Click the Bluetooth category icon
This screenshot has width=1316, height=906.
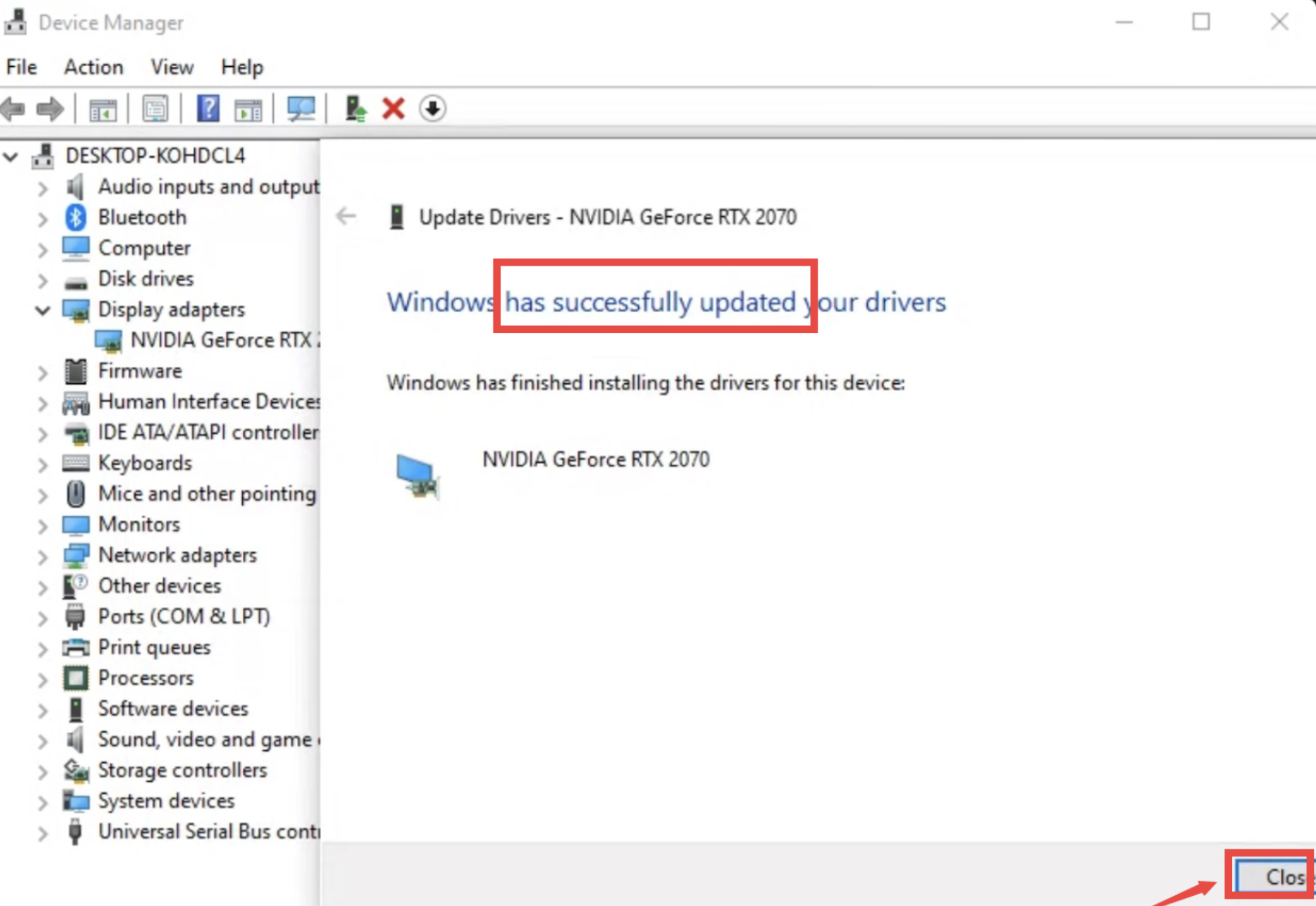pos(75,218)
